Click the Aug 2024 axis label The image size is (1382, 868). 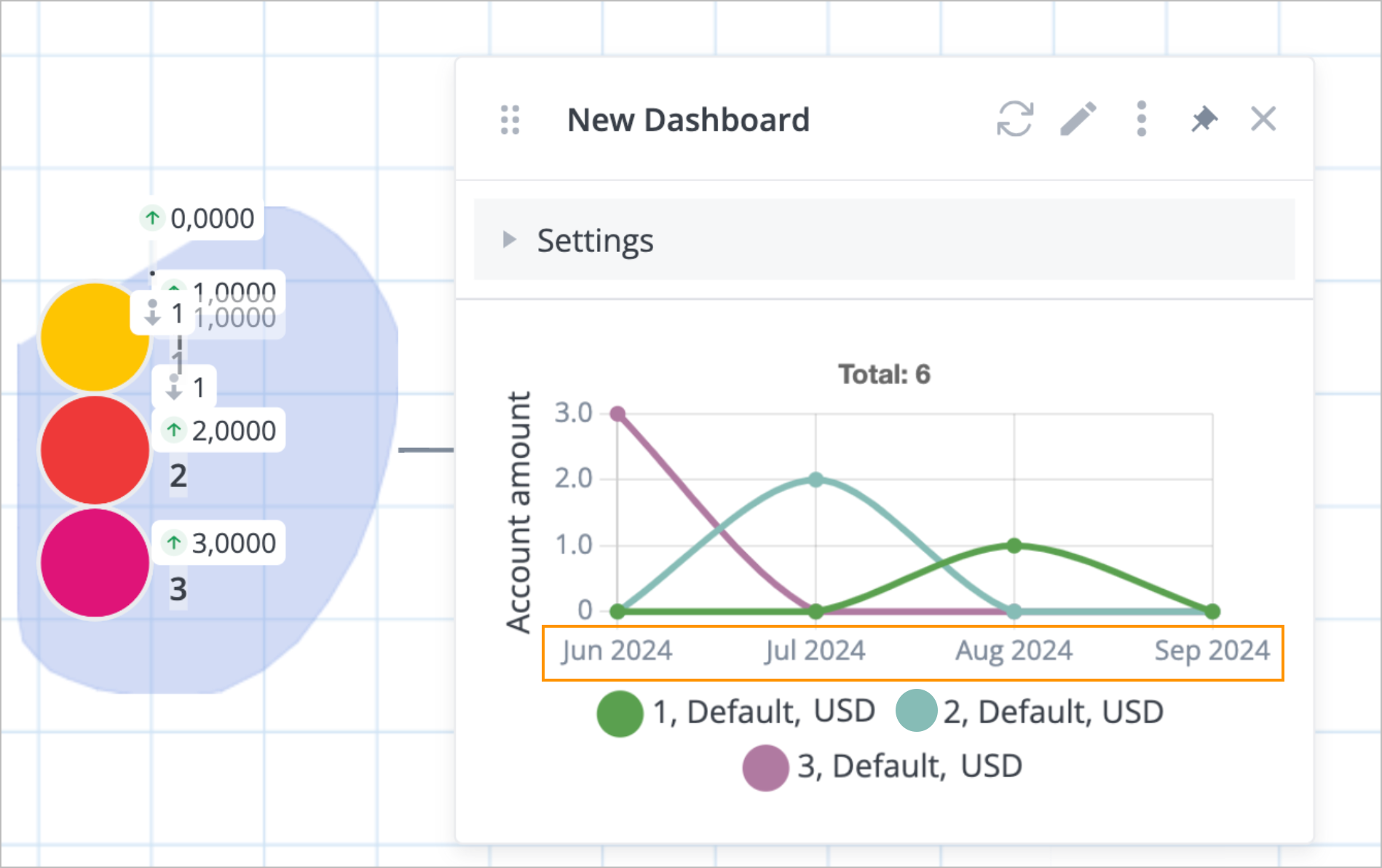click(1014, 650)
